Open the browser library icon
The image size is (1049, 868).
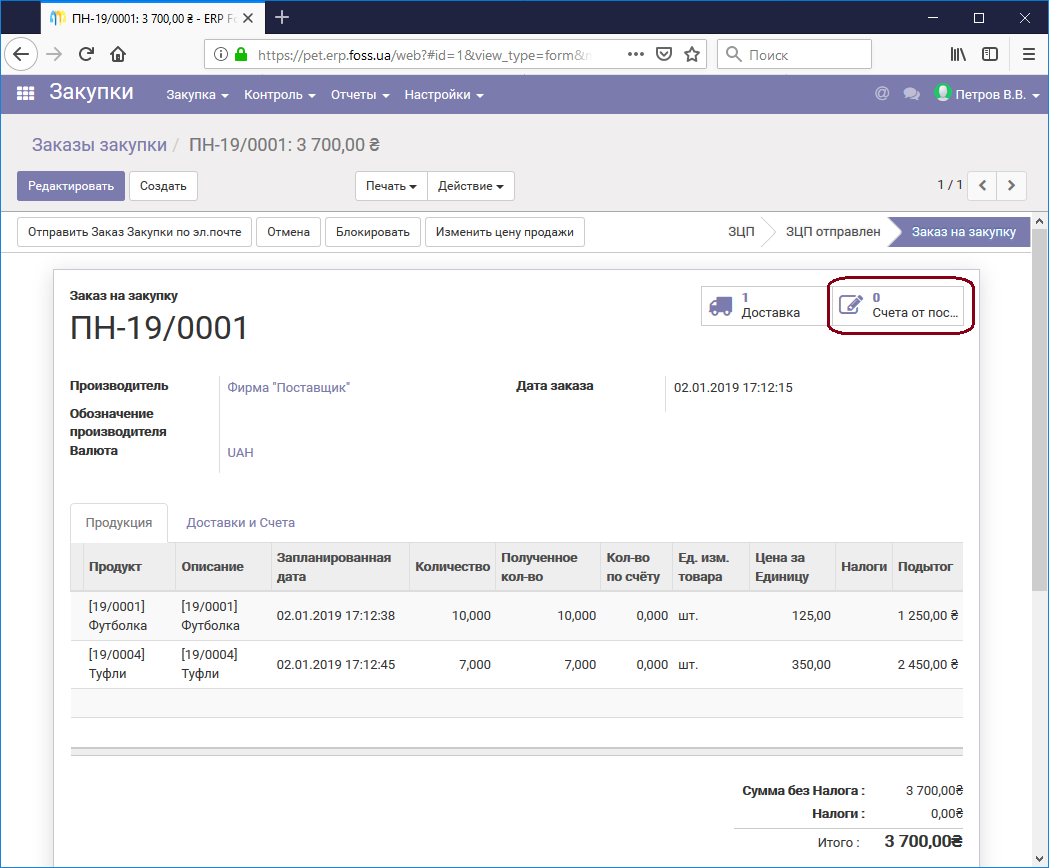pyautogui.click(x=959, y=54)
